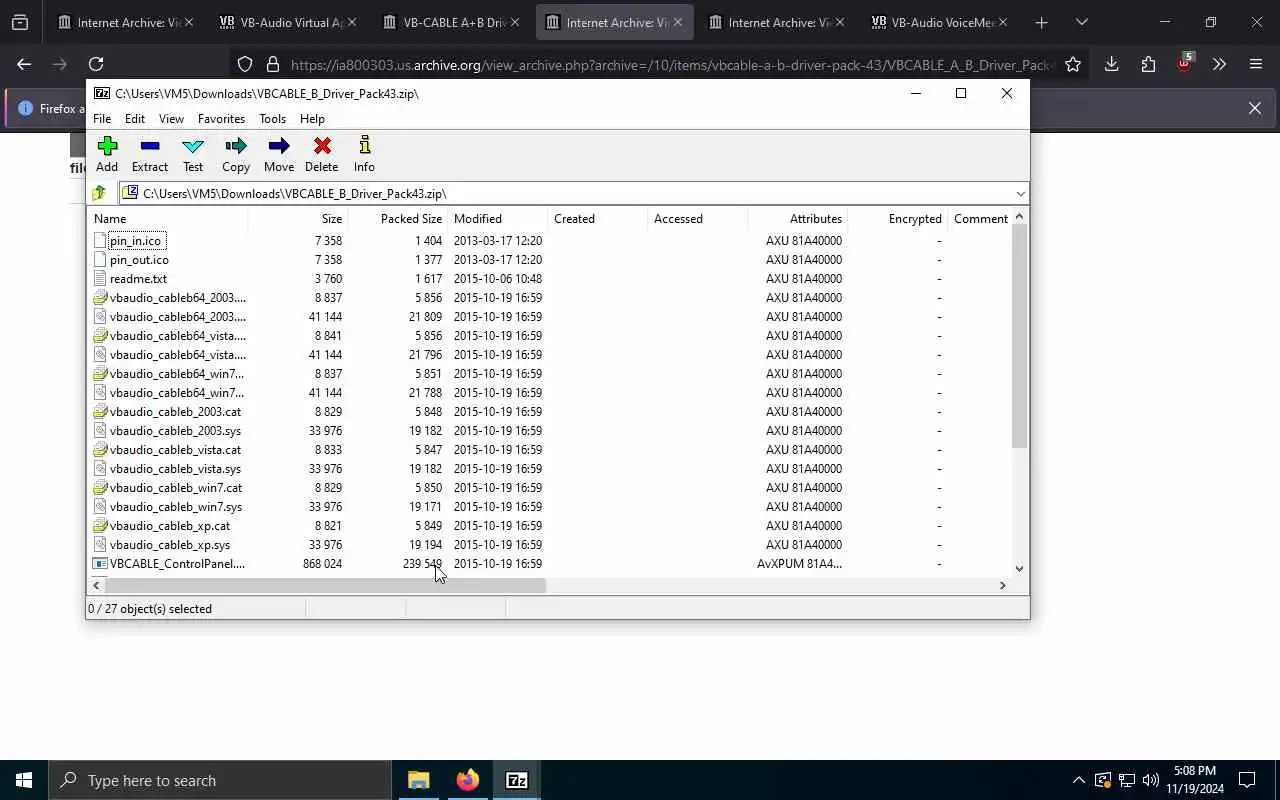
Task: Select the pin_in.ico file
Action: tap(135, 240)
